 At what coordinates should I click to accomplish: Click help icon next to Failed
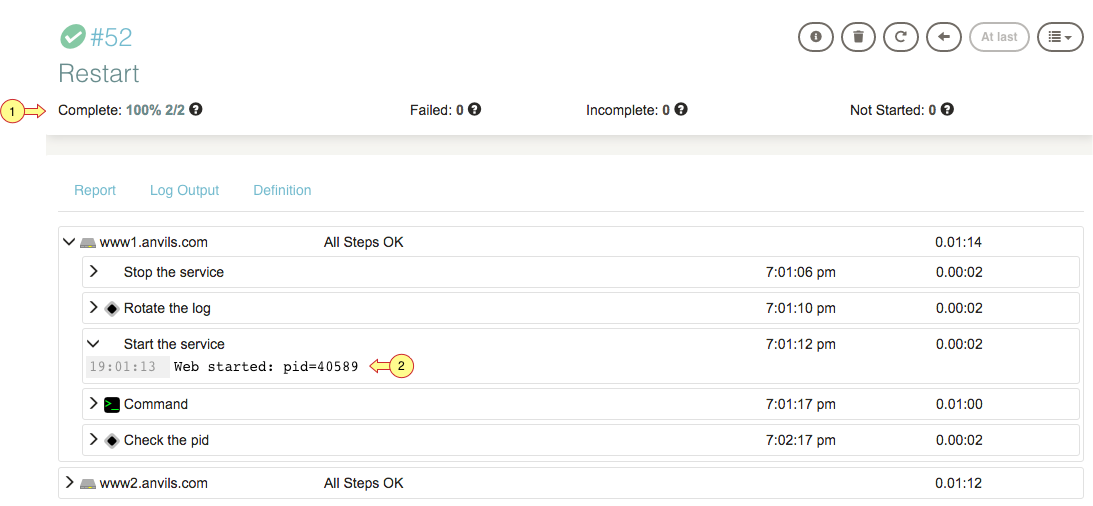click(x=475, y=109)
